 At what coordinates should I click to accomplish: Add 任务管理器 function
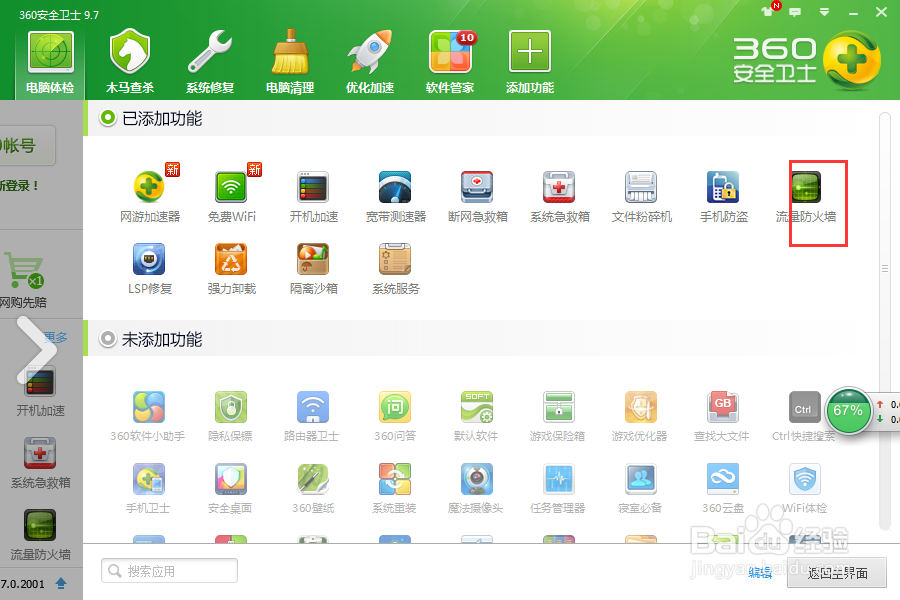(x=558, y=488)
